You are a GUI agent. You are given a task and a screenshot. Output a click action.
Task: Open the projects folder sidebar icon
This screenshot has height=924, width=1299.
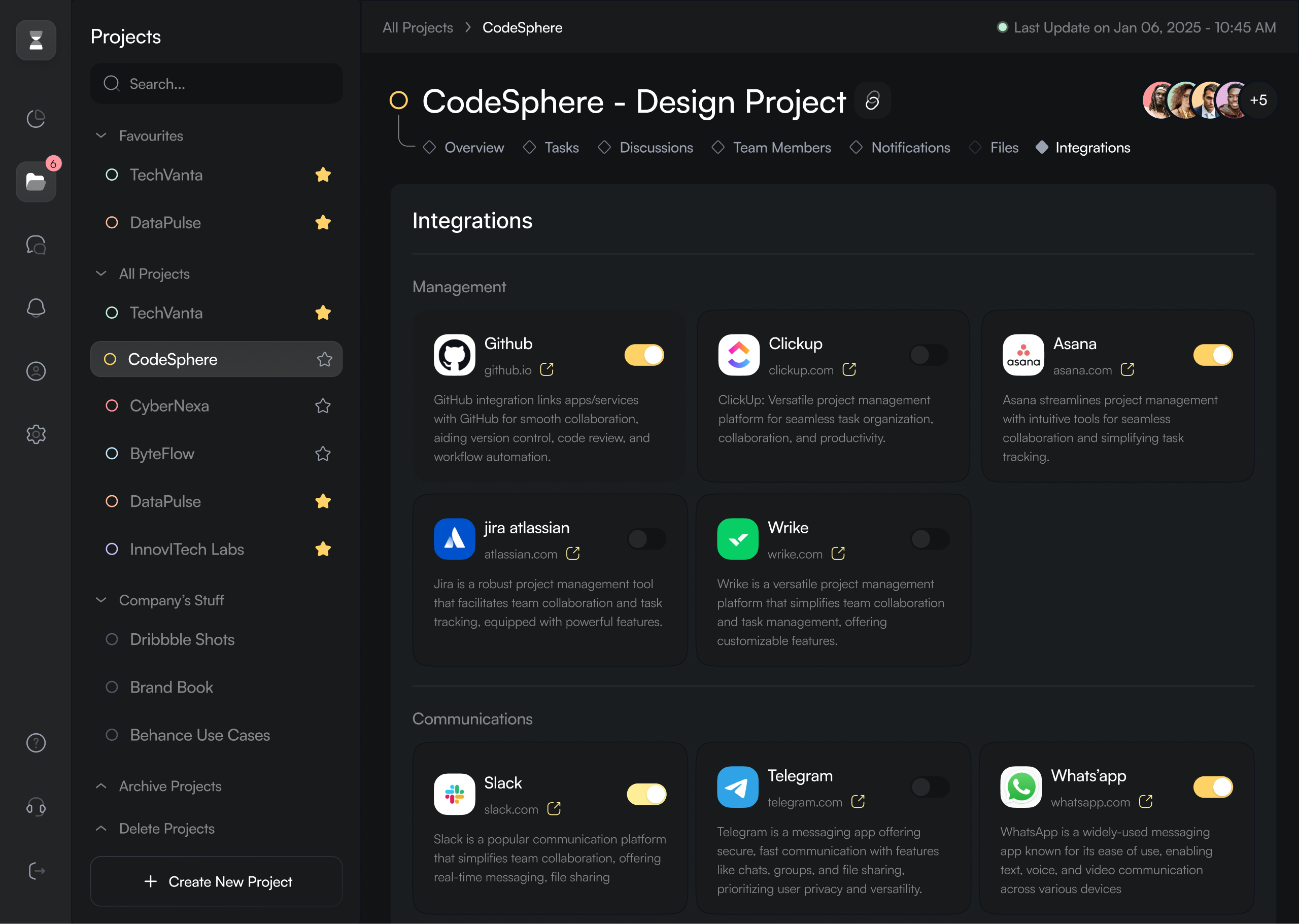[x=36, y=182]
